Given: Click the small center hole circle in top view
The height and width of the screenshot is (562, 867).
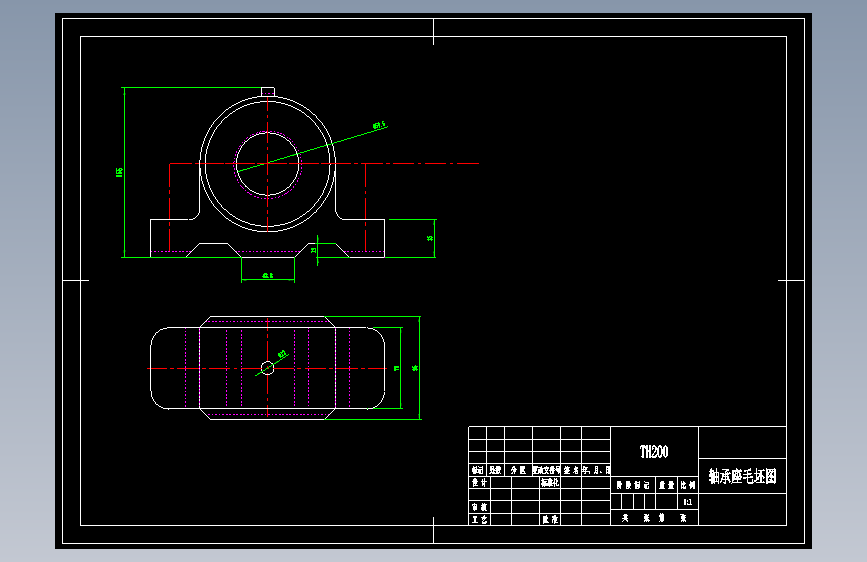Looking at the screenshot, I should click(268, 368).
